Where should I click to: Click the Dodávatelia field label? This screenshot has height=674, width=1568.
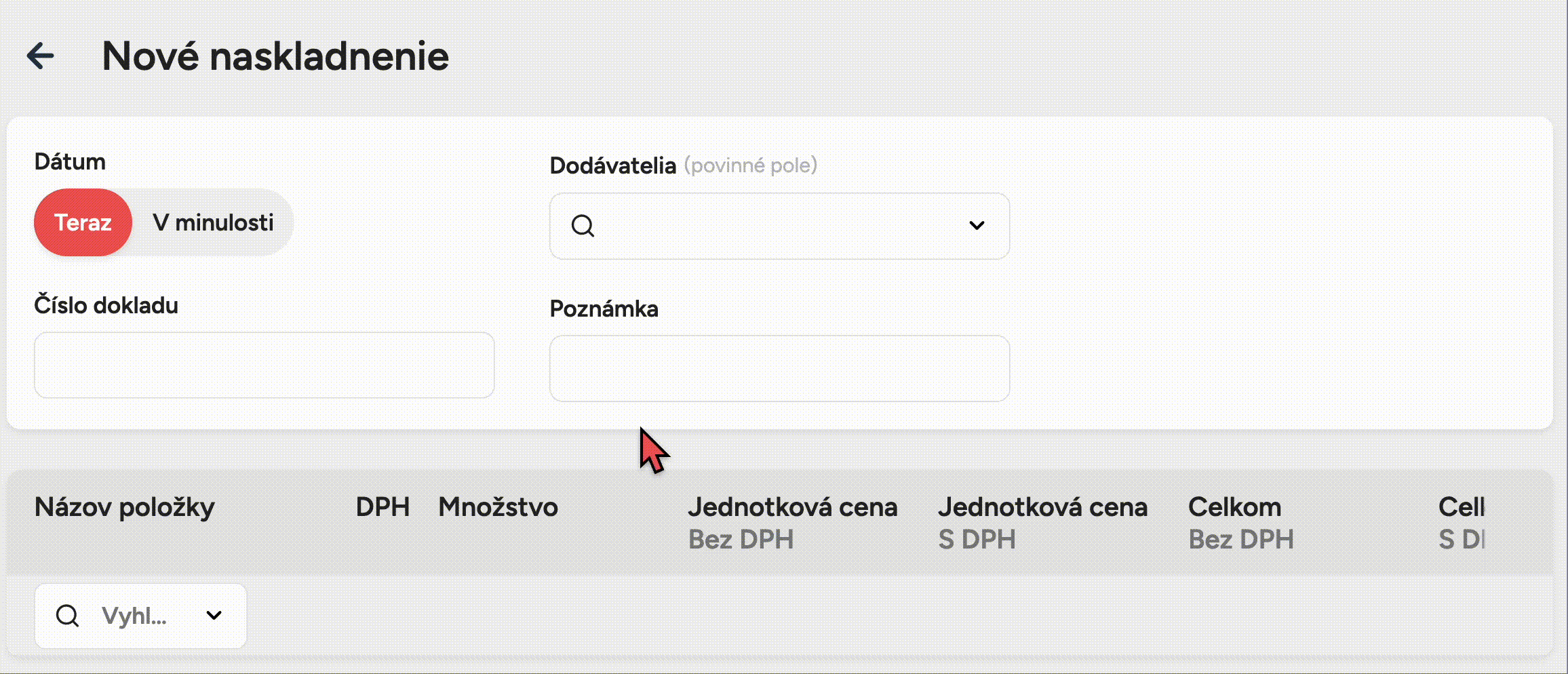[612, 165]
